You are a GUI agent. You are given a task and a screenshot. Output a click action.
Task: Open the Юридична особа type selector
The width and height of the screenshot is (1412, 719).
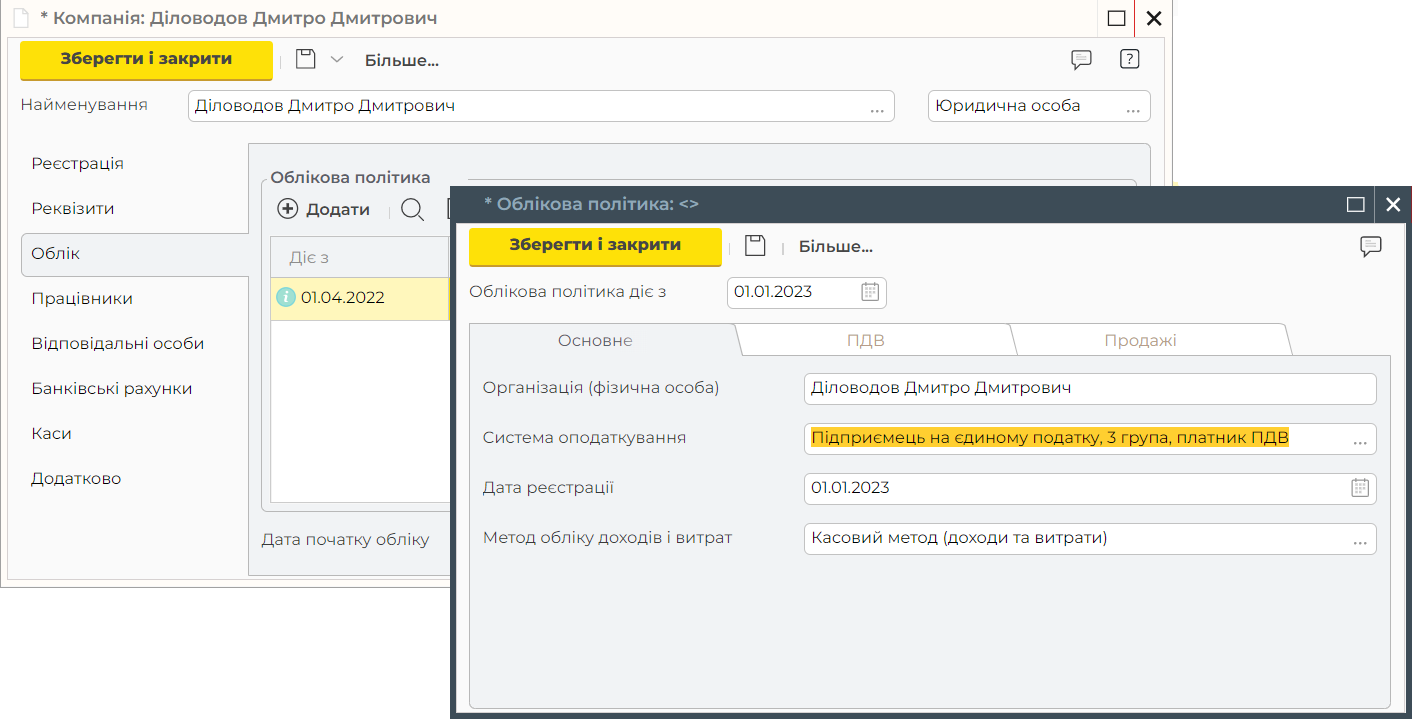(x=1133, y=107)
